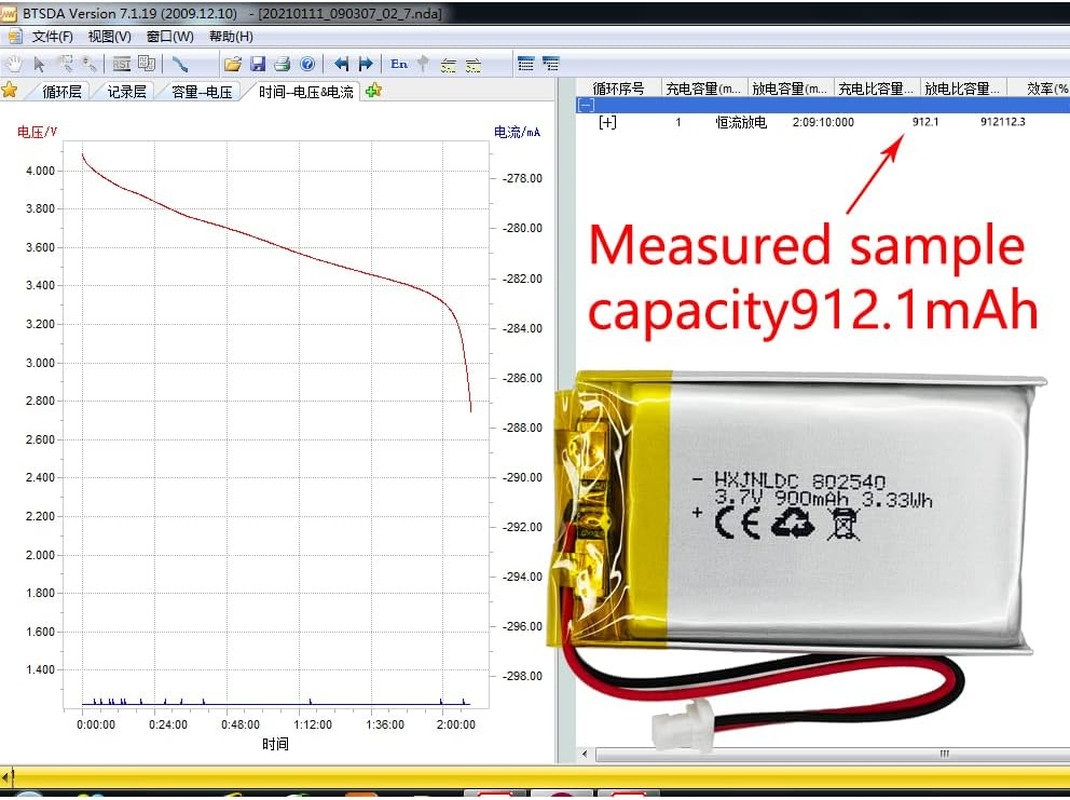Screen dimensions: 1070x800
Task: Select the hand pan tool
Action: click(x=13, y=63)
